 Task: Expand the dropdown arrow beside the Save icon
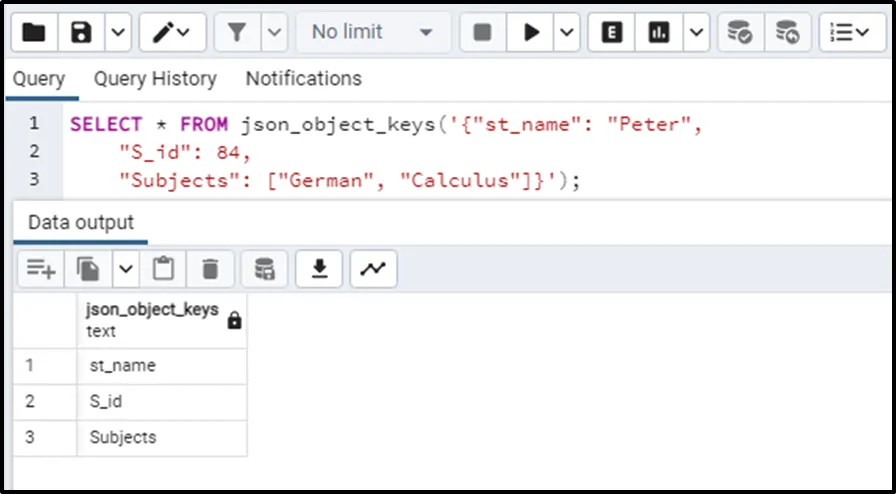(x=117, y=33)
